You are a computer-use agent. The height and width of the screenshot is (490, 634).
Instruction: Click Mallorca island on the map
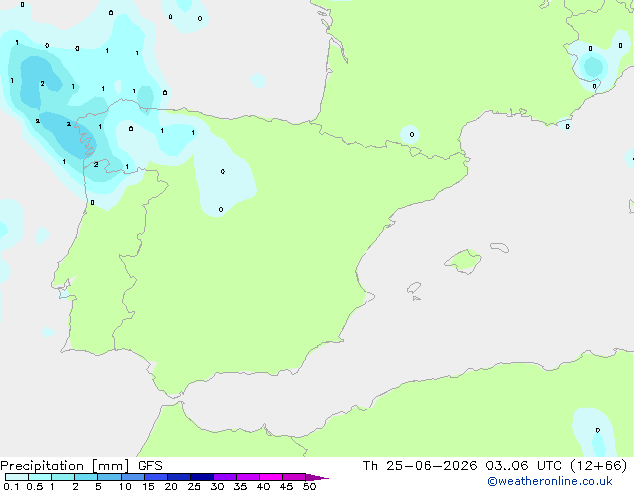point(463,261)
